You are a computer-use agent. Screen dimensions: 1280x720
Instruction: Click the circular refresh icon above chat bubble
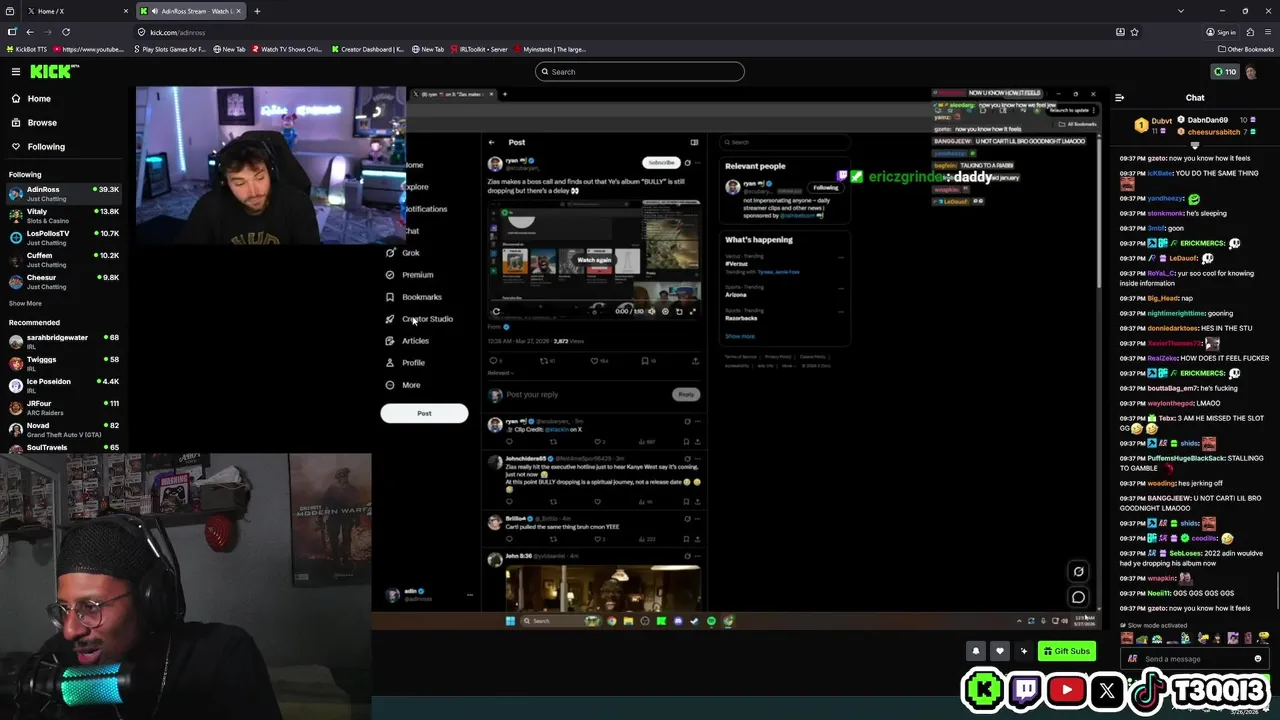(x=1078, y=572)
